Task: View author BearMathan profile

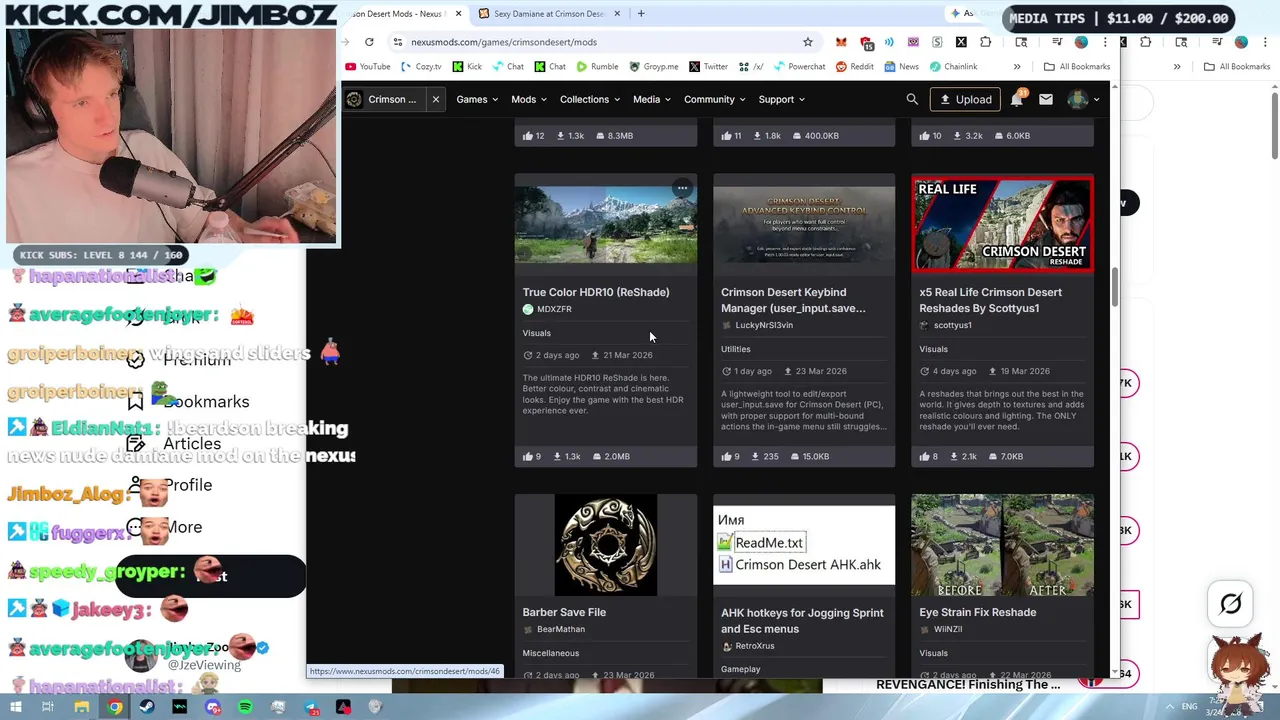Action: click(561, 629)
